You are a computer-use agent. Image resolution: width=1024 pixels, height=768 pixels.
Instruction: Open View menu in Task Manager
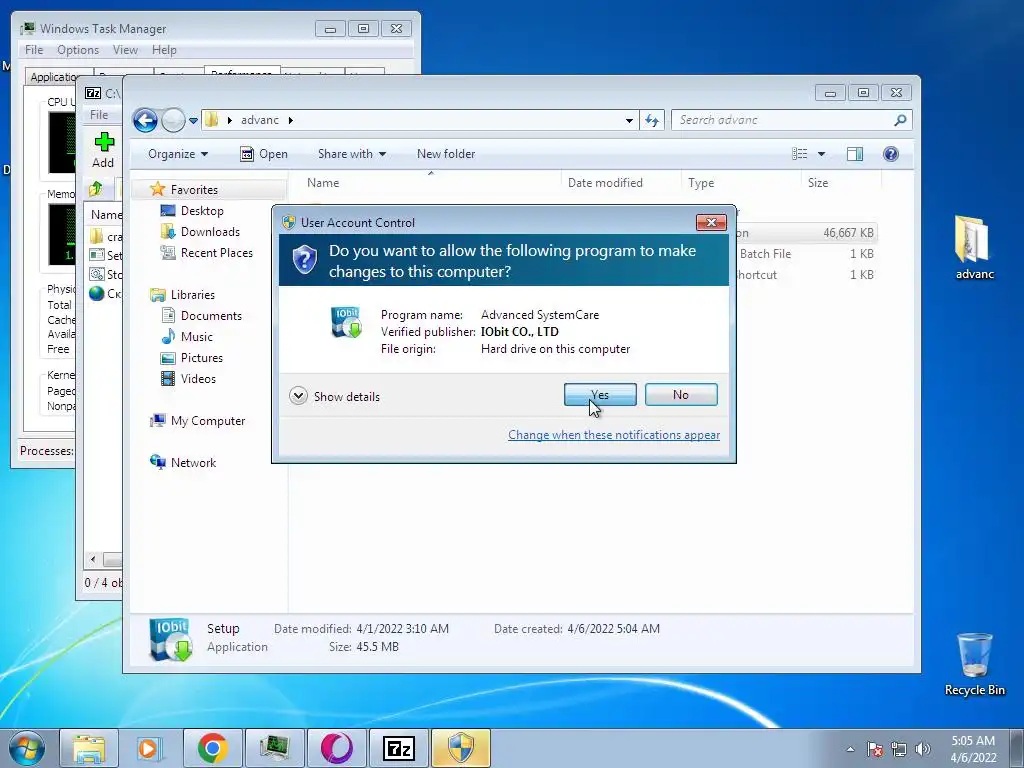(x=125, y=50)
